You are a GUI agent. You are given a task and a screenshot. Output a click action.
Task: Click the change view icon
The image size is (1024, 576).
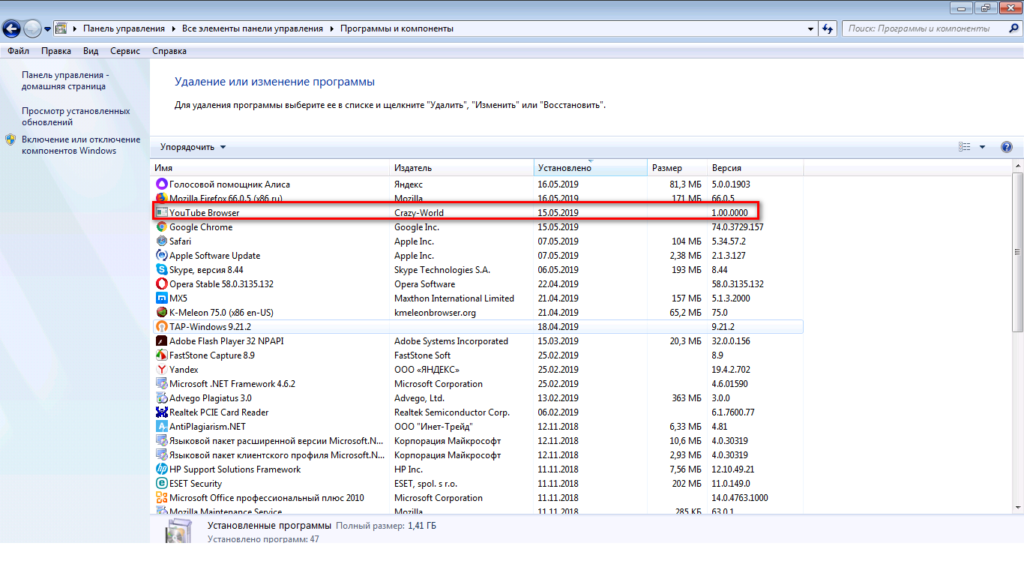[965, 147]
